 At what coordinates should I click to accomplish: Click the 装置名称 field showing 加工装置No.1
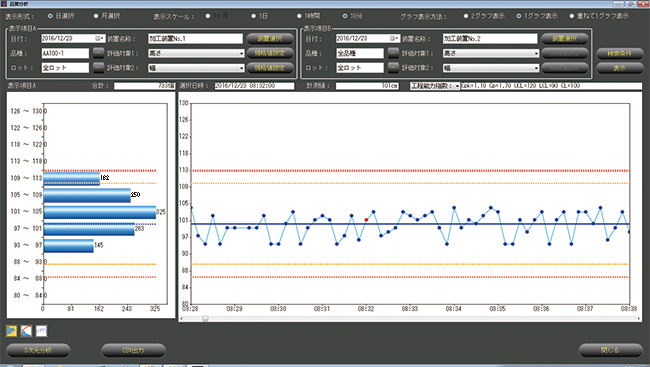[x=195, y=39]
